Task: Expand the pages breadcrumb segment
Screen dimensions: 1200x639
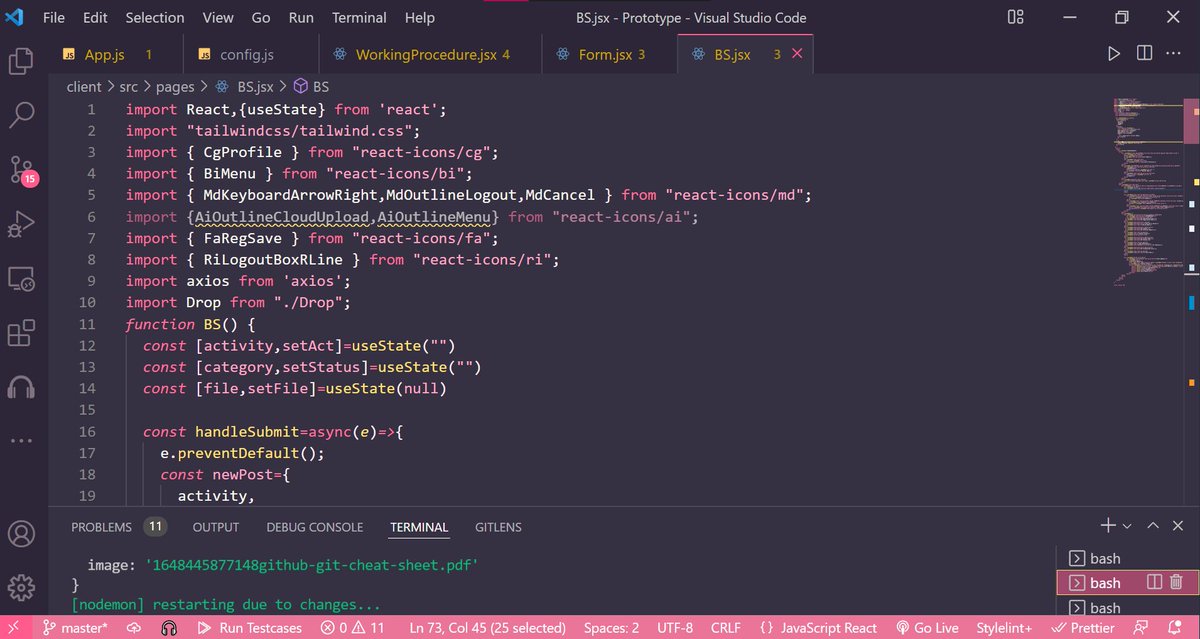Action: [x=176, y=87]
